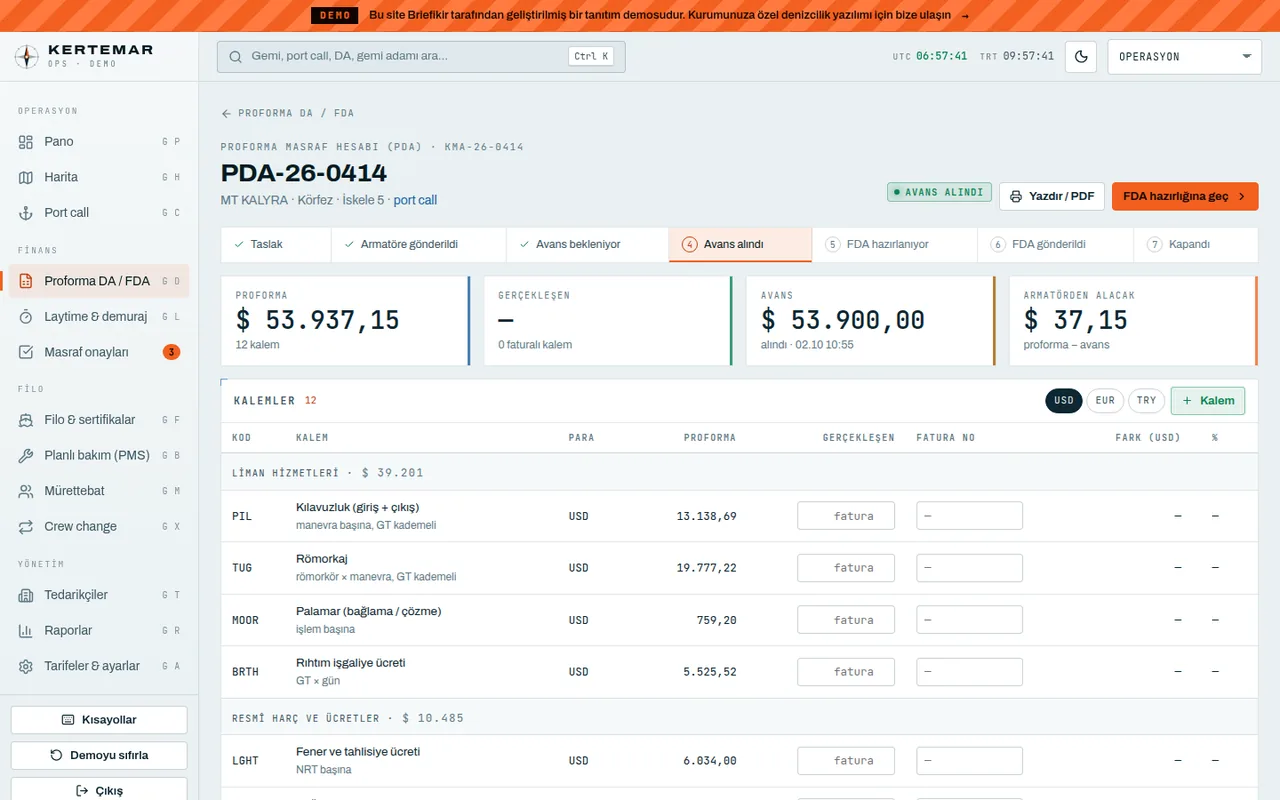Click the Tarifeler & ayarlar gear icon
The image size is (1280, 800).
26,666
